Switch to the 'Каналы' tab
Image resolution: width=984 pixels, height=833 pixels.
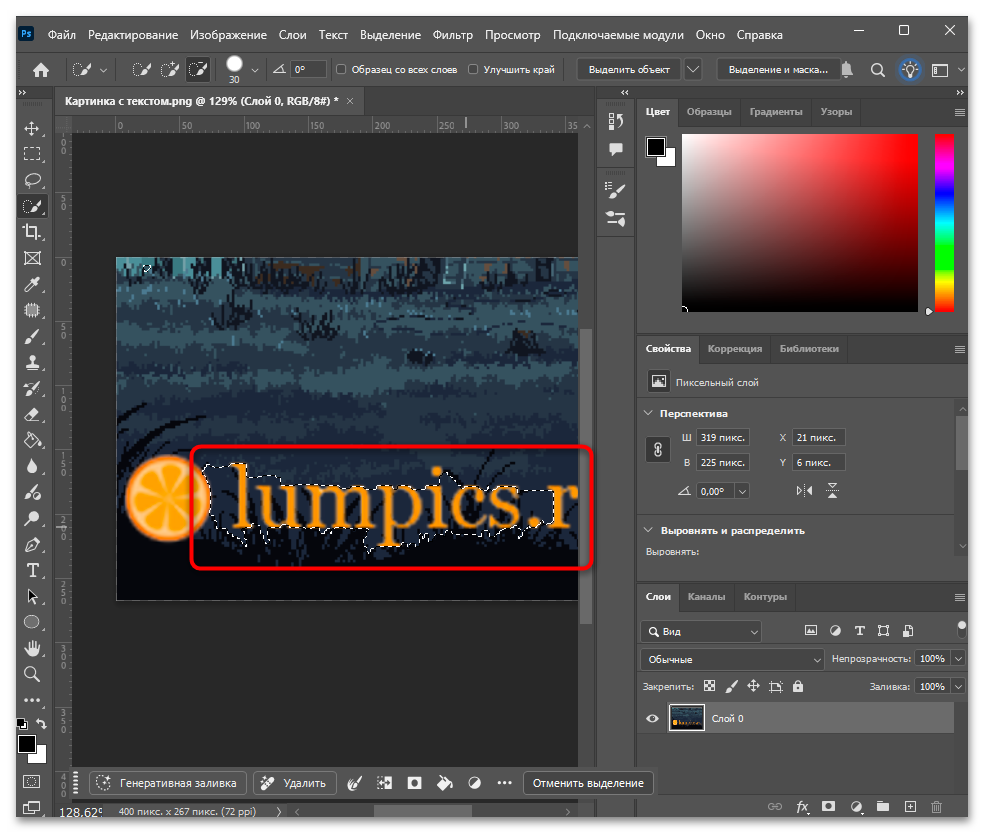click(x=706, y=597)
